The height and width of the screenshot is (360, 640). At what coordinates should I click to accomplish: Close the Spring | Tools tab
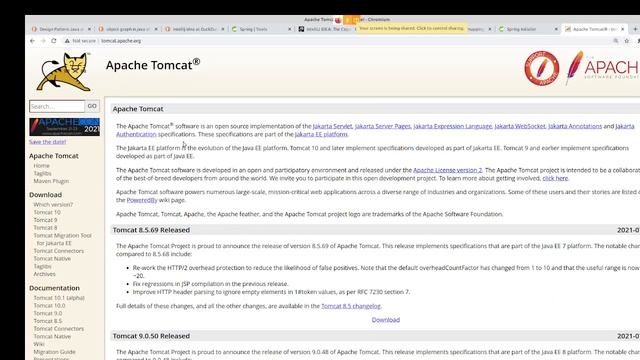pos(290,29)
